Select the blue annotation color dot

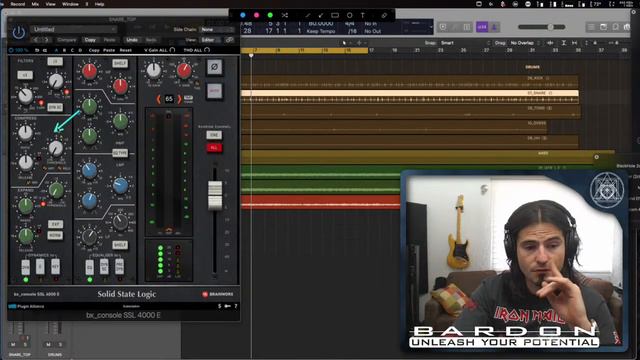pos(243,15)
